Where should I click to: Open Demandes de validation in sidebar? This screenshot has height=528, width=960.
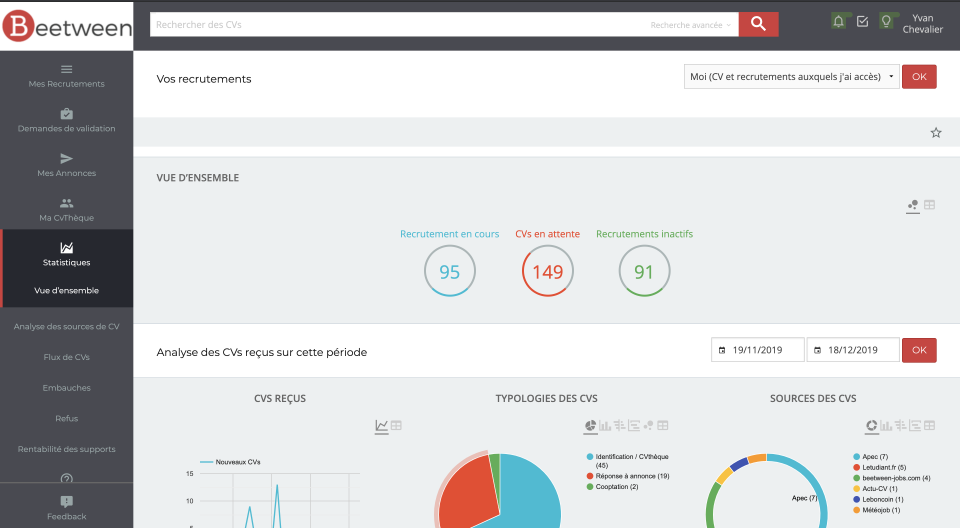click(67, 121)
